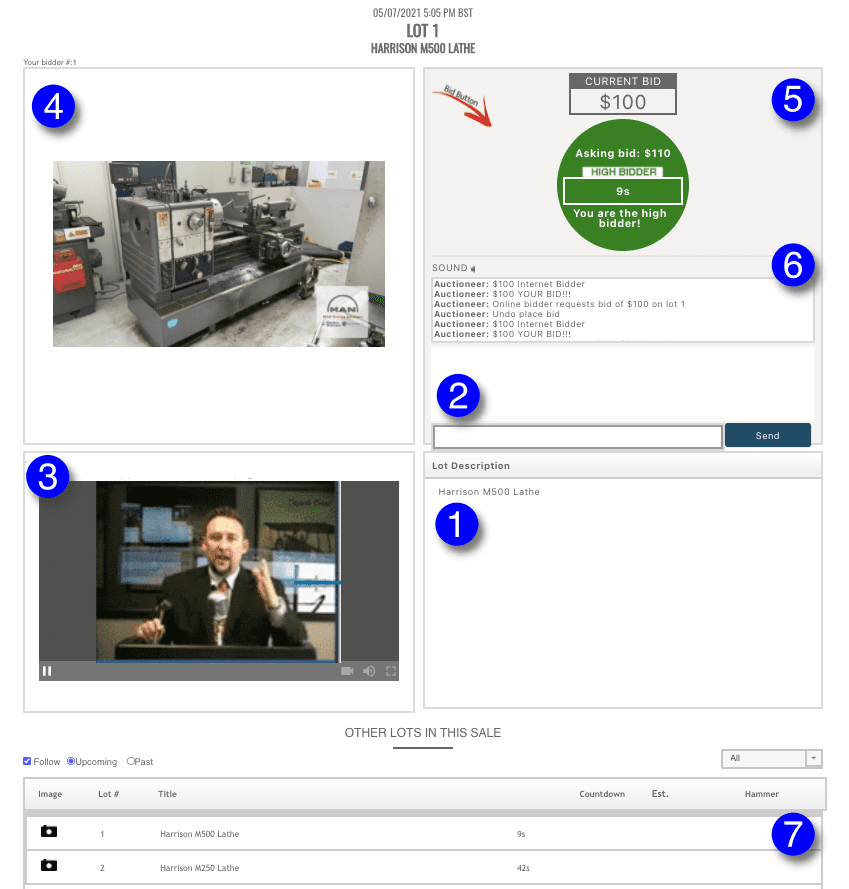The image size is (849, 889).
Task: Expand the Lot Description panel header
Action: pyautogui.click(x=622, y=465)
